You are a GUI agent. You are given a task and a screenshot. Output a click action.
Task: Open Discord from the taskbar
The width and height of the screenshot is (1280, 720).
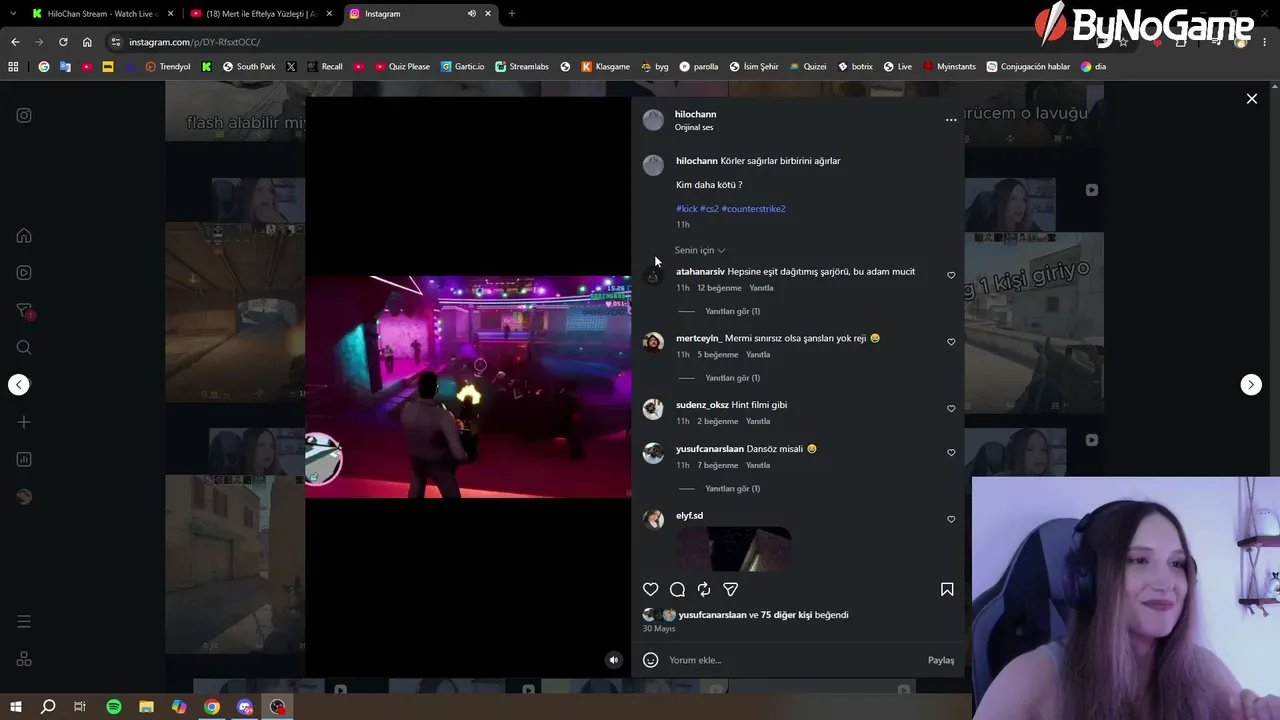pyautogui.click(x=245, y=707)
